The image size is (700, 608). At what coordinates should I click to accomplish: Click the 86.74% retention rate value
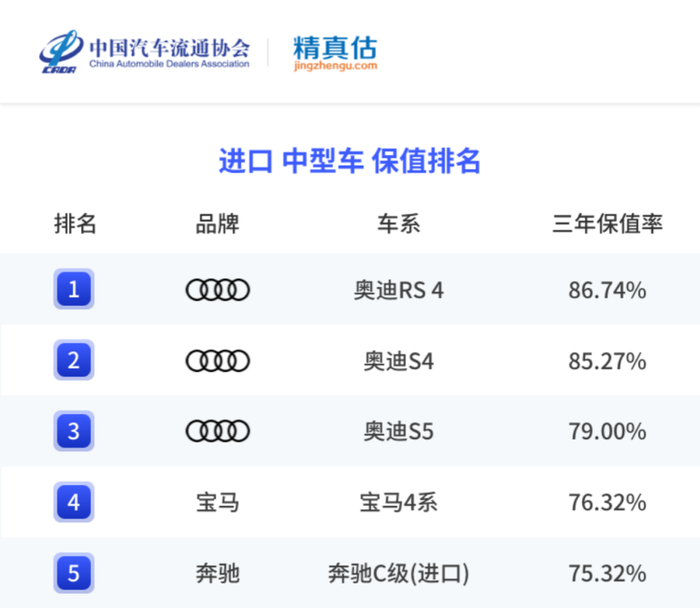[x=607, y=290]
